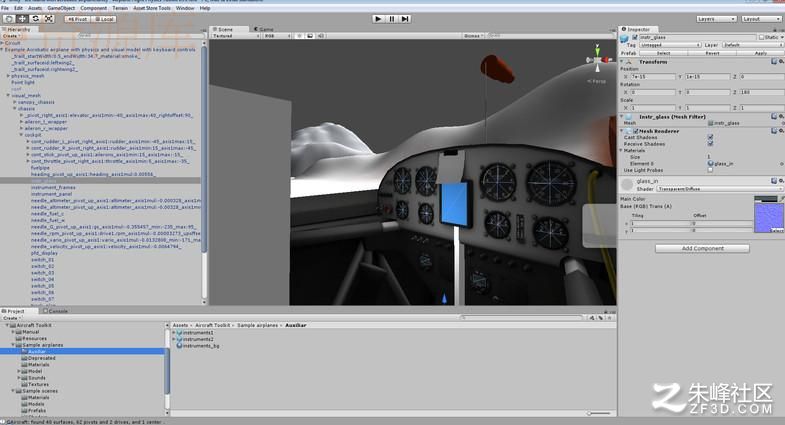Expand the Model folder in Project
Viewport: 785px width, 425px height.
coord(19,371)
